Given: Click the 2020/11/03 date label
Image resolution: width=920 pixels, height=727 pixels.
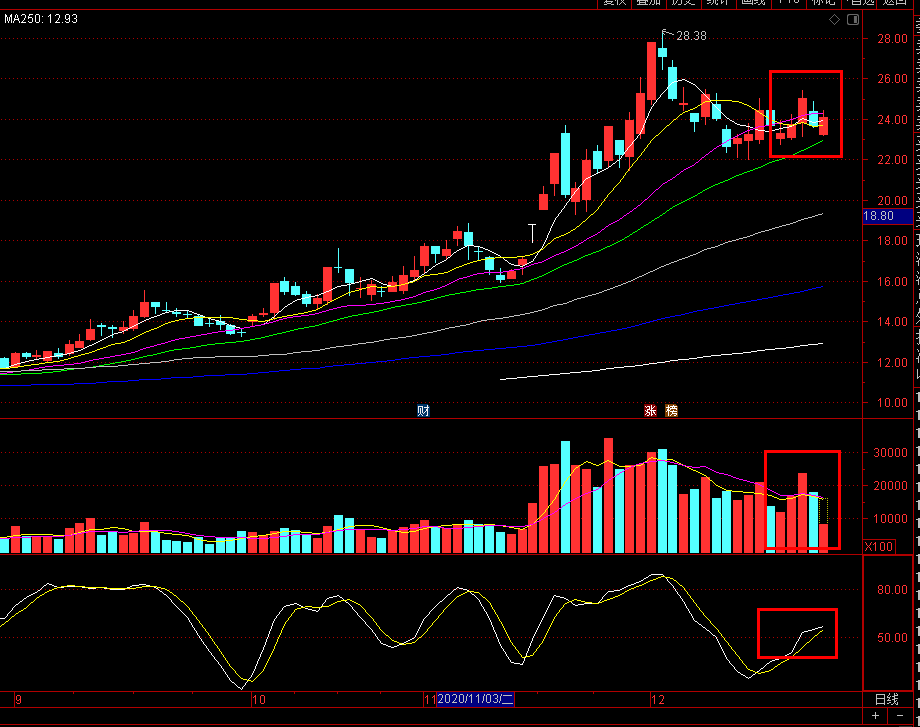Looking at the screenshot, I should (x=475, y=699).
